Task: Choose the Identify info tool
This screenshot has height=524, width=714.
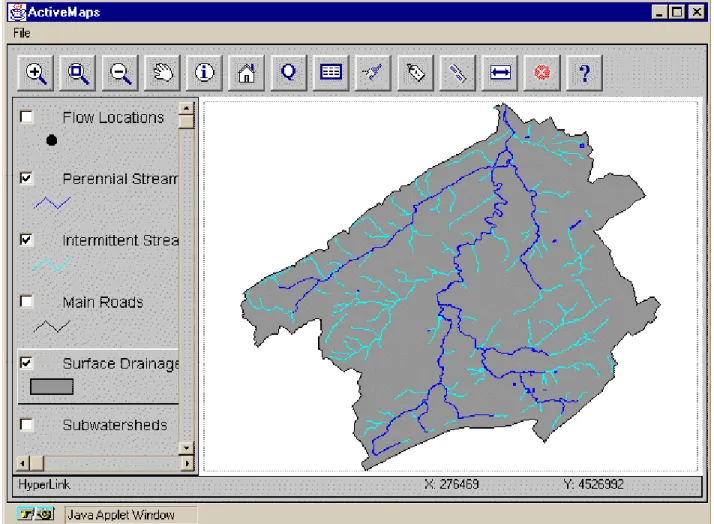Action: click(x=204, y=73)
